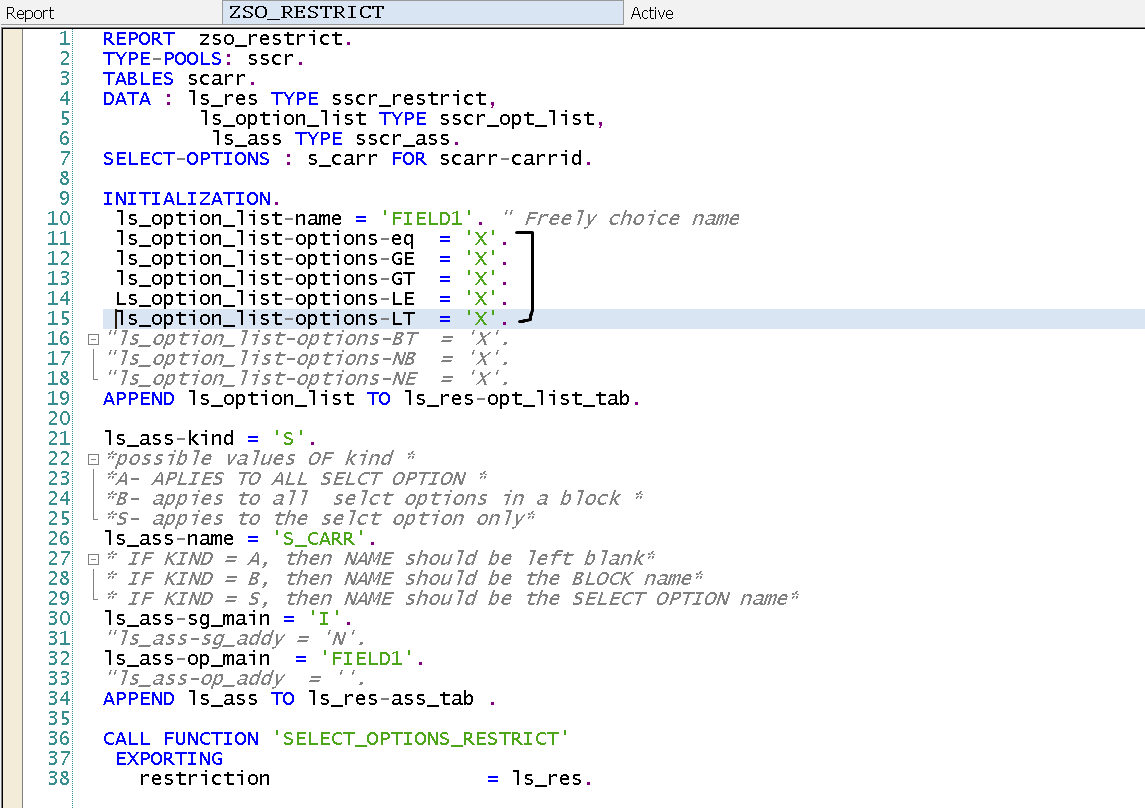
Task: Click the 'SELECT_OPTIONS_RESTRICT' function name
Action: [420, 739]
